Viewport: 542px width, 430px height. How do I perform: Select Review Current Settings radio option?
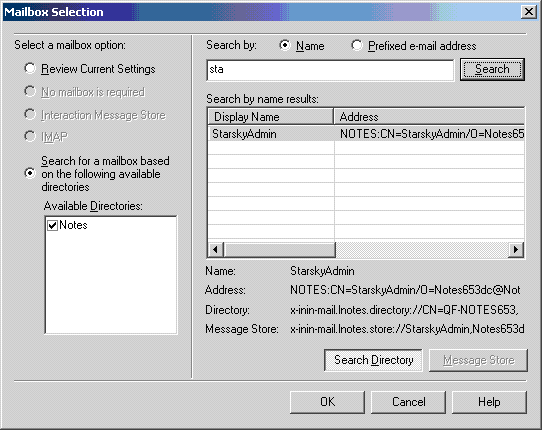(x=30, y=68)
